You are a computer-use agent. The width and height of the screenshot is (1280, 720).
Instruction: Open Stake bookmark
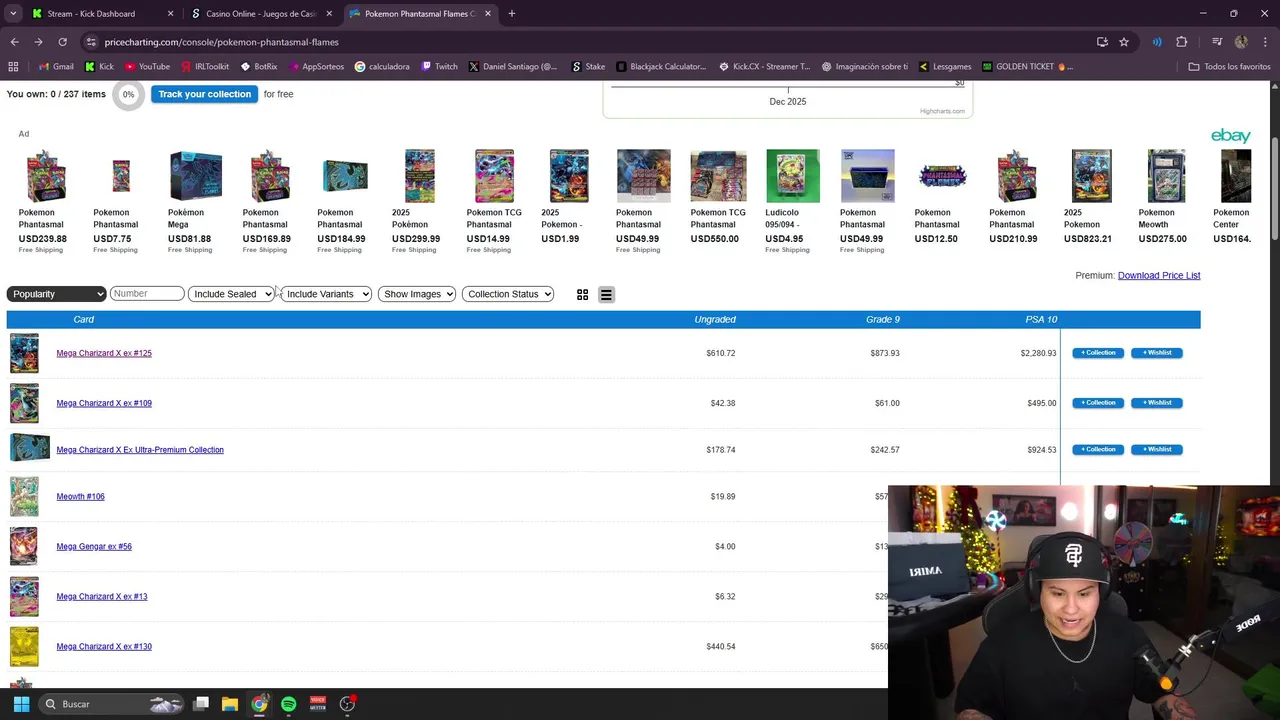pyautogui.click(x=588, y=67)
